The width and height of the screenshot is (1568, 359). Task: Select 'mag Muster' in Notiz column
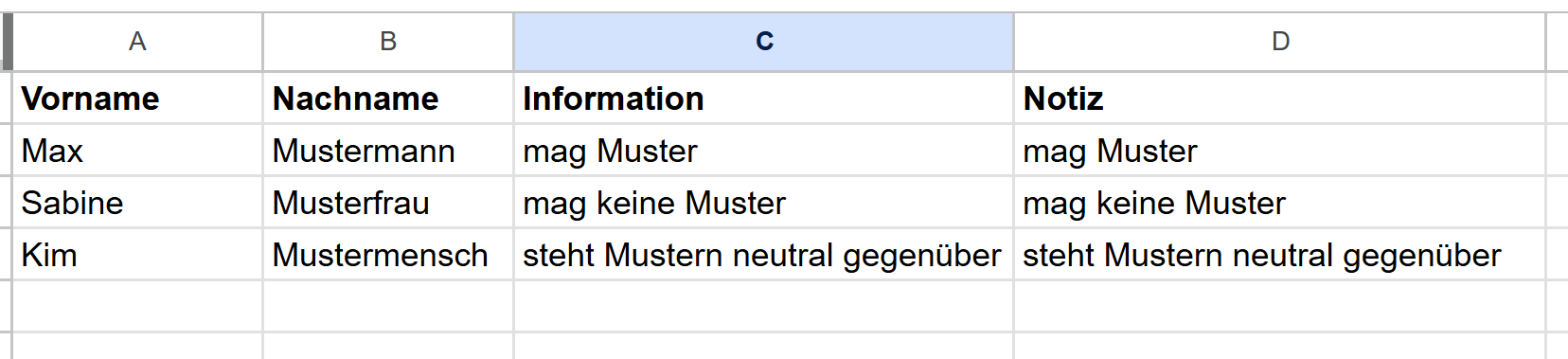(x=1280, y=151)
